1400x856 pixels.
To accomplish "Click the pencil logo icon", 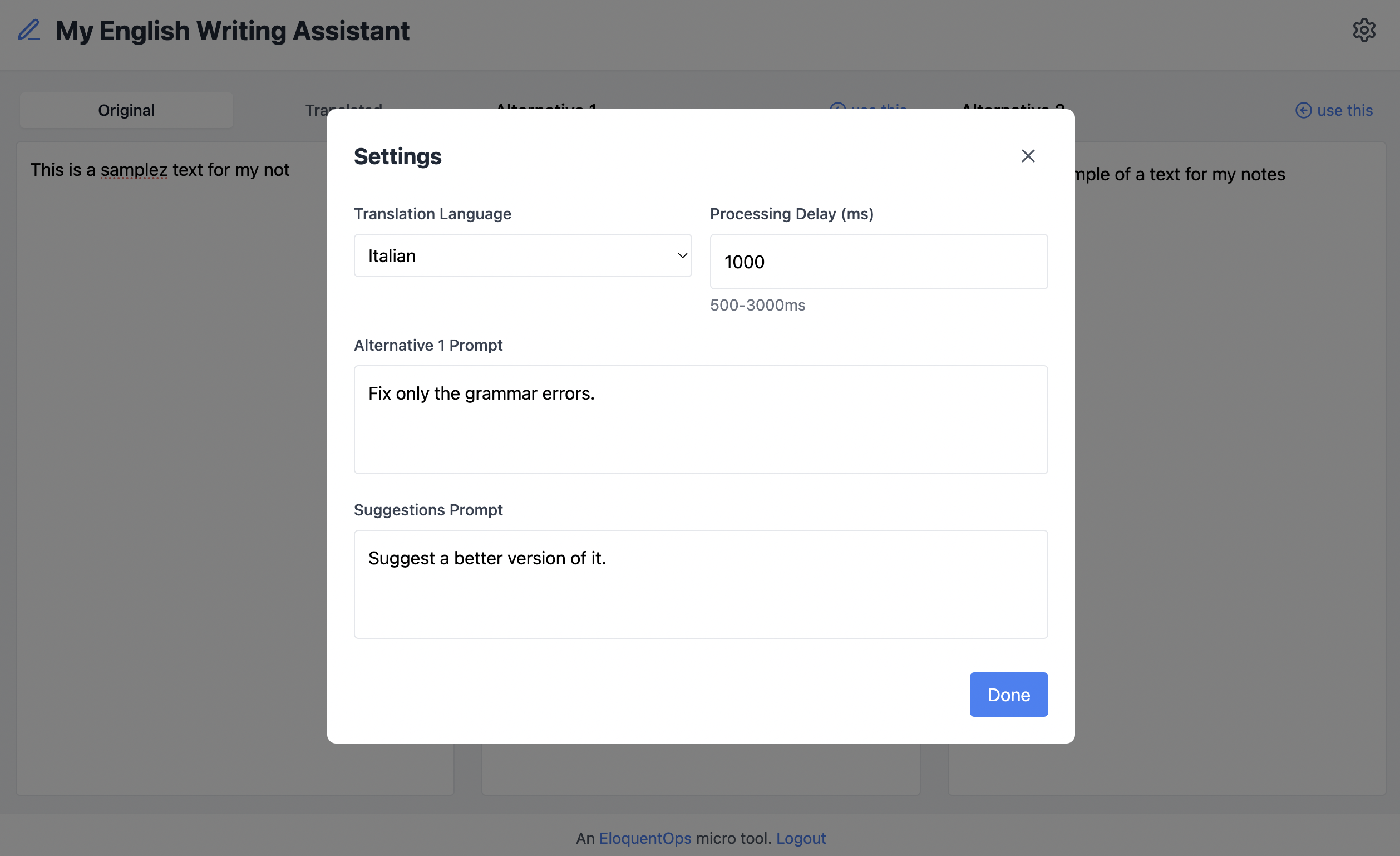I will pyautogui.click(x=29, y=31).
